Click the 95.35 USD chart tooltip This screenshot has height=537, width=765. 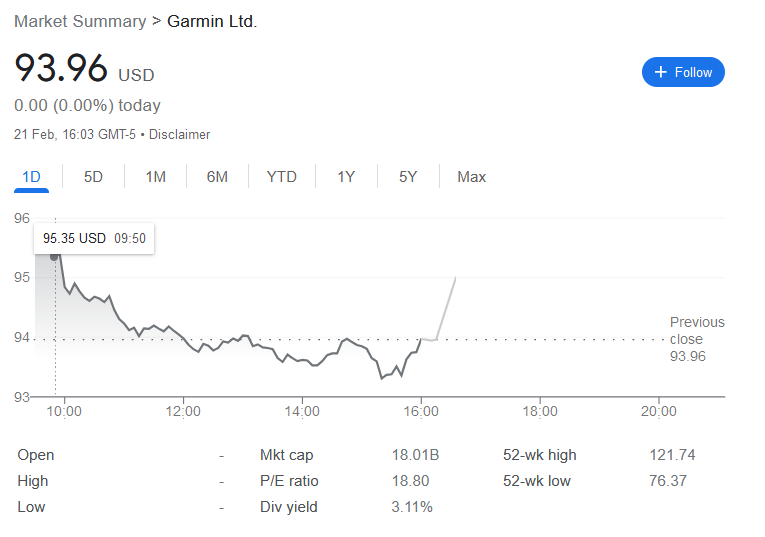pos(94,239)
